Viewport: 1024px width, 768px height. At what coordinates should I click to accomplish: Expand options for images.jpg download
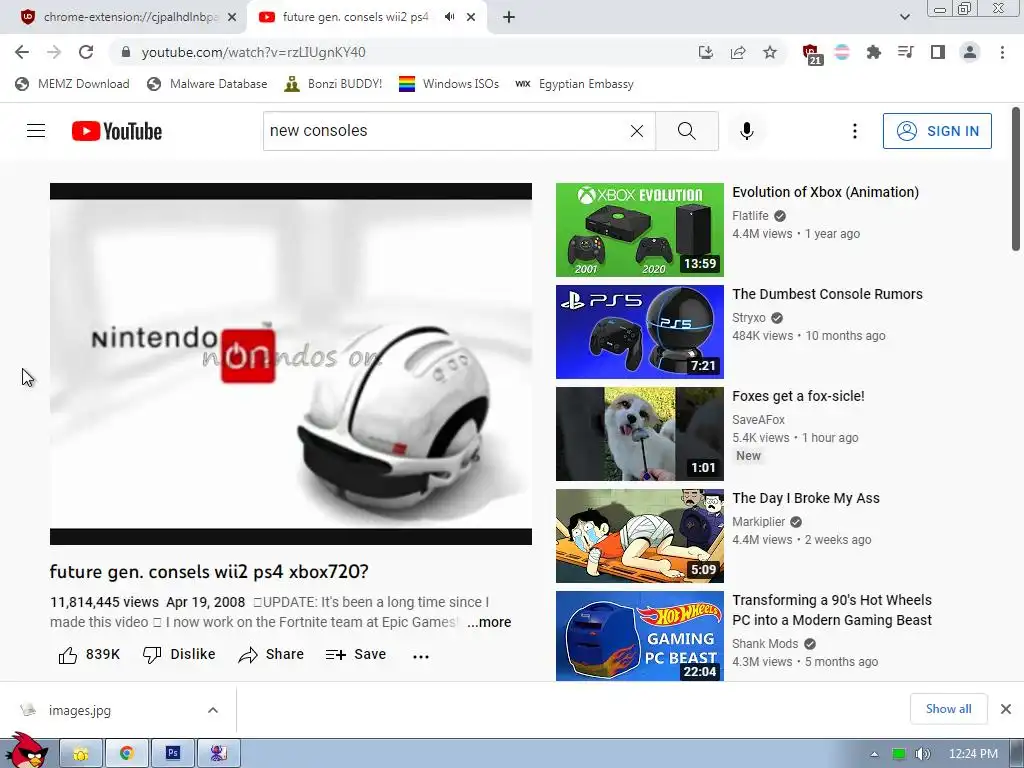pyautogui.click(x=213, y=710)
